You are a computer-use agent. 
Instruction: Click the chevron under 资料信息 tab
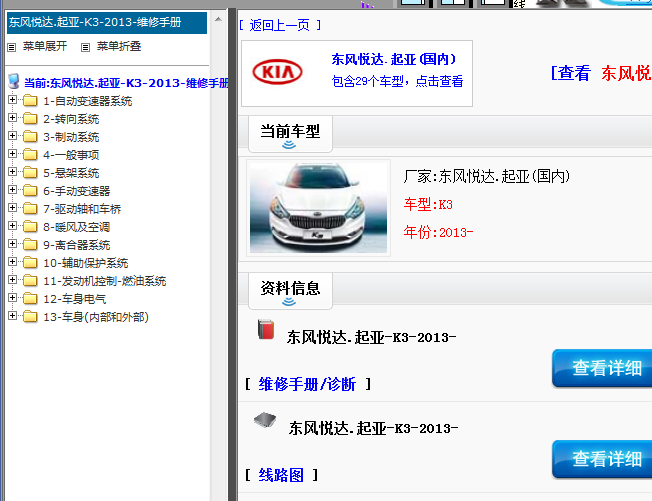pos(289,302)
